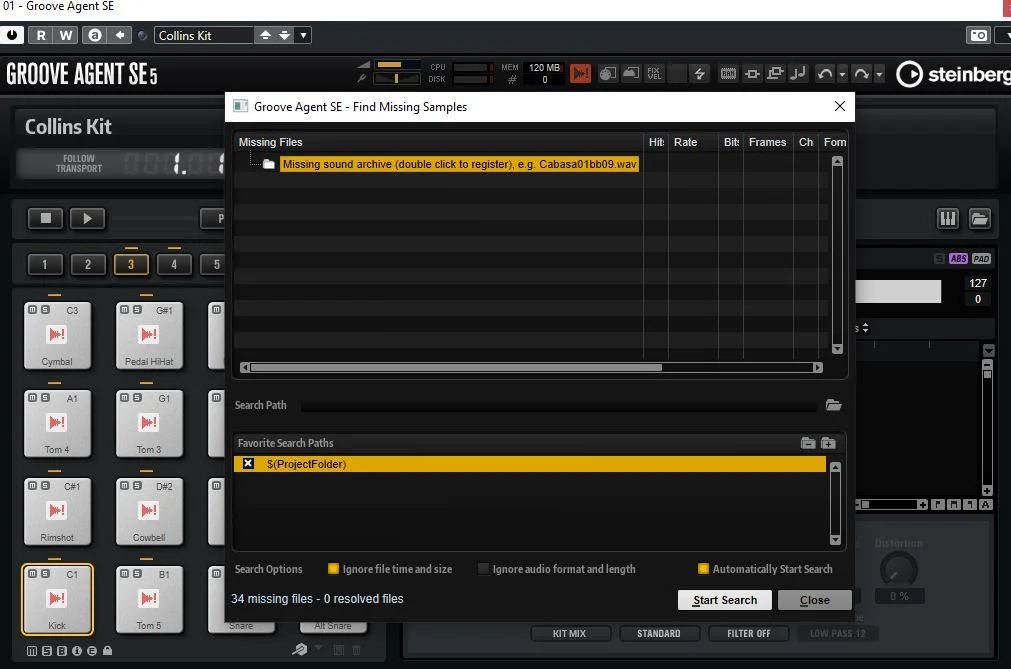Select pad group 3 tab
This screenshot has width=1011, height=669.
coord(131,264)
